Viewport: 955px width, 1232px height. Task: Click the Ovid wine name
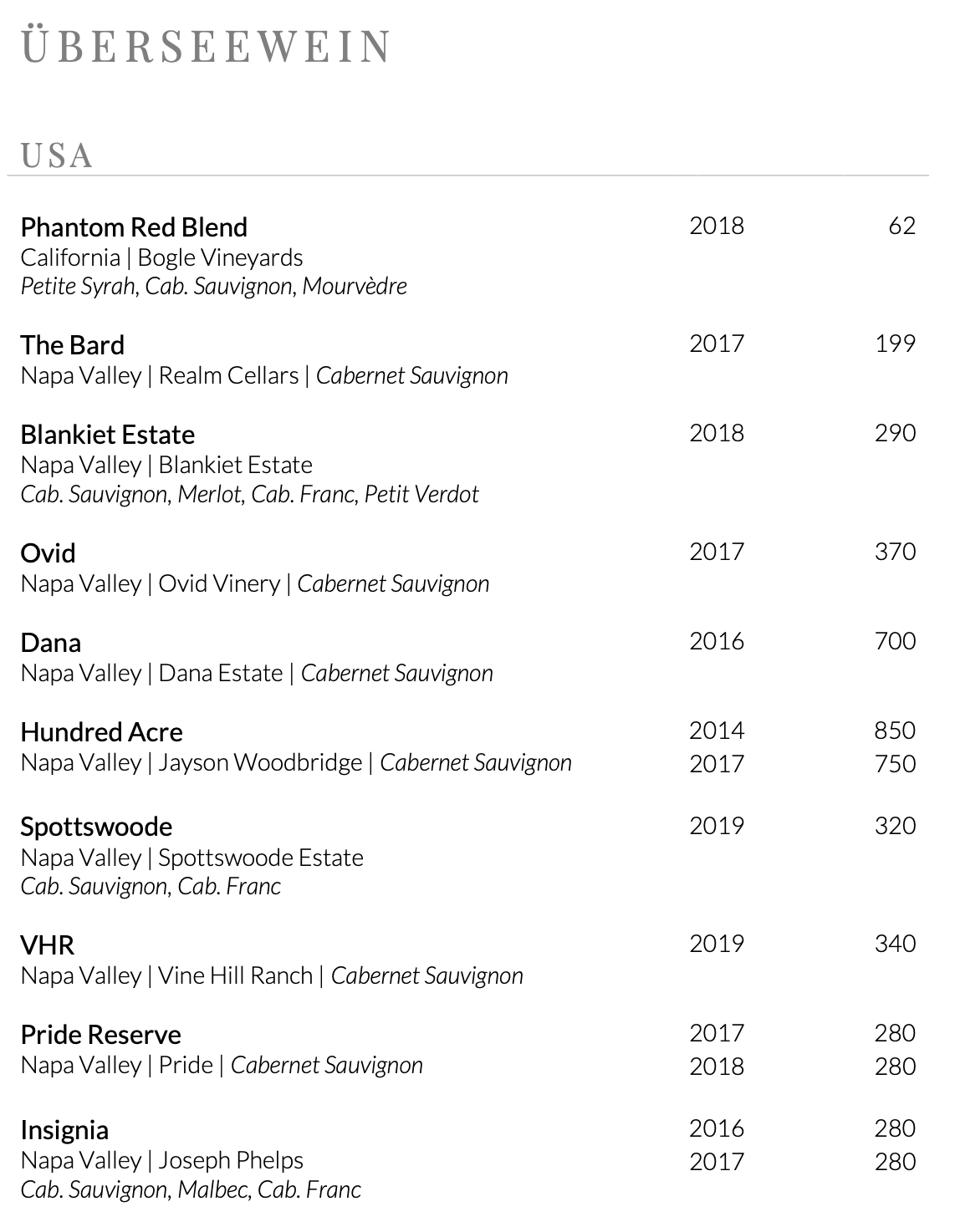[x=48, y=553]
